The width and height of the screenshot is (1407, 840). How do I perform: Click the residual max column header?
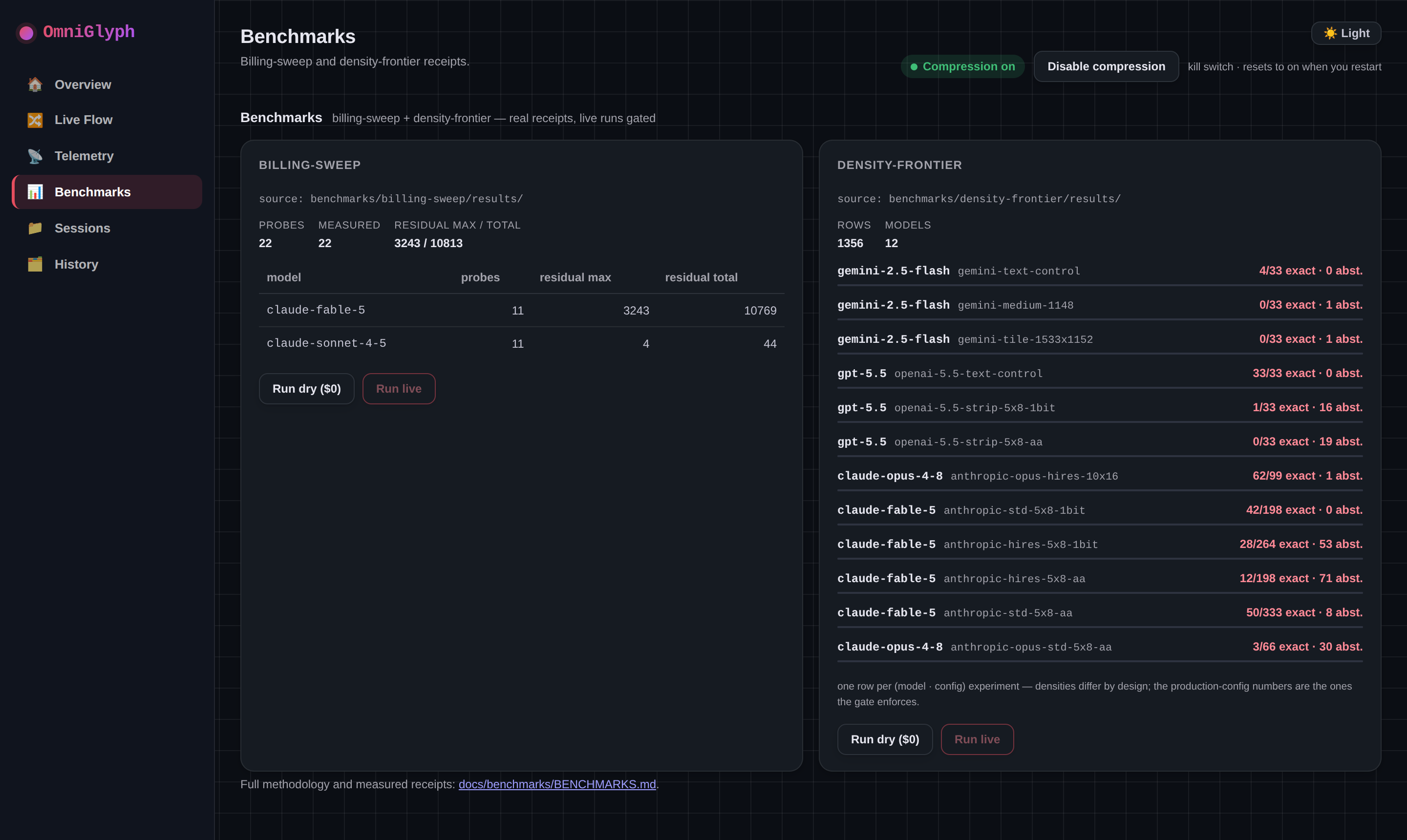575,277
